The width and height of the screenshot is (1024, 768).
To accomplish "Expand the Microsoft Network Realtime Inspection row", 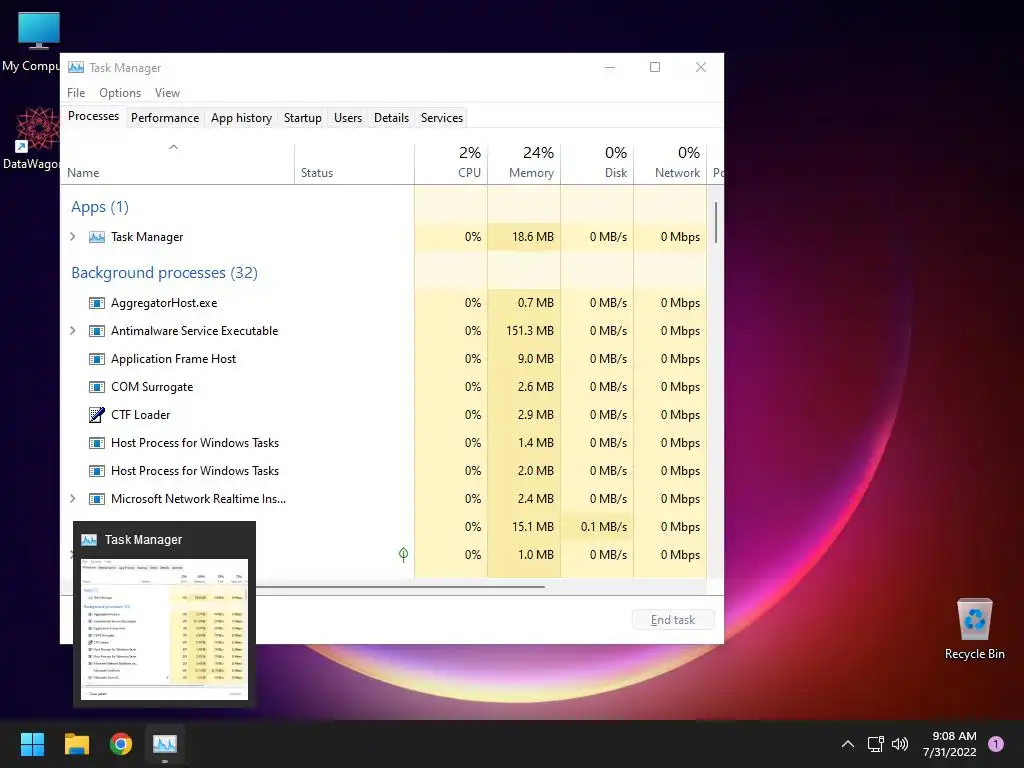I will tap(72, 499).
